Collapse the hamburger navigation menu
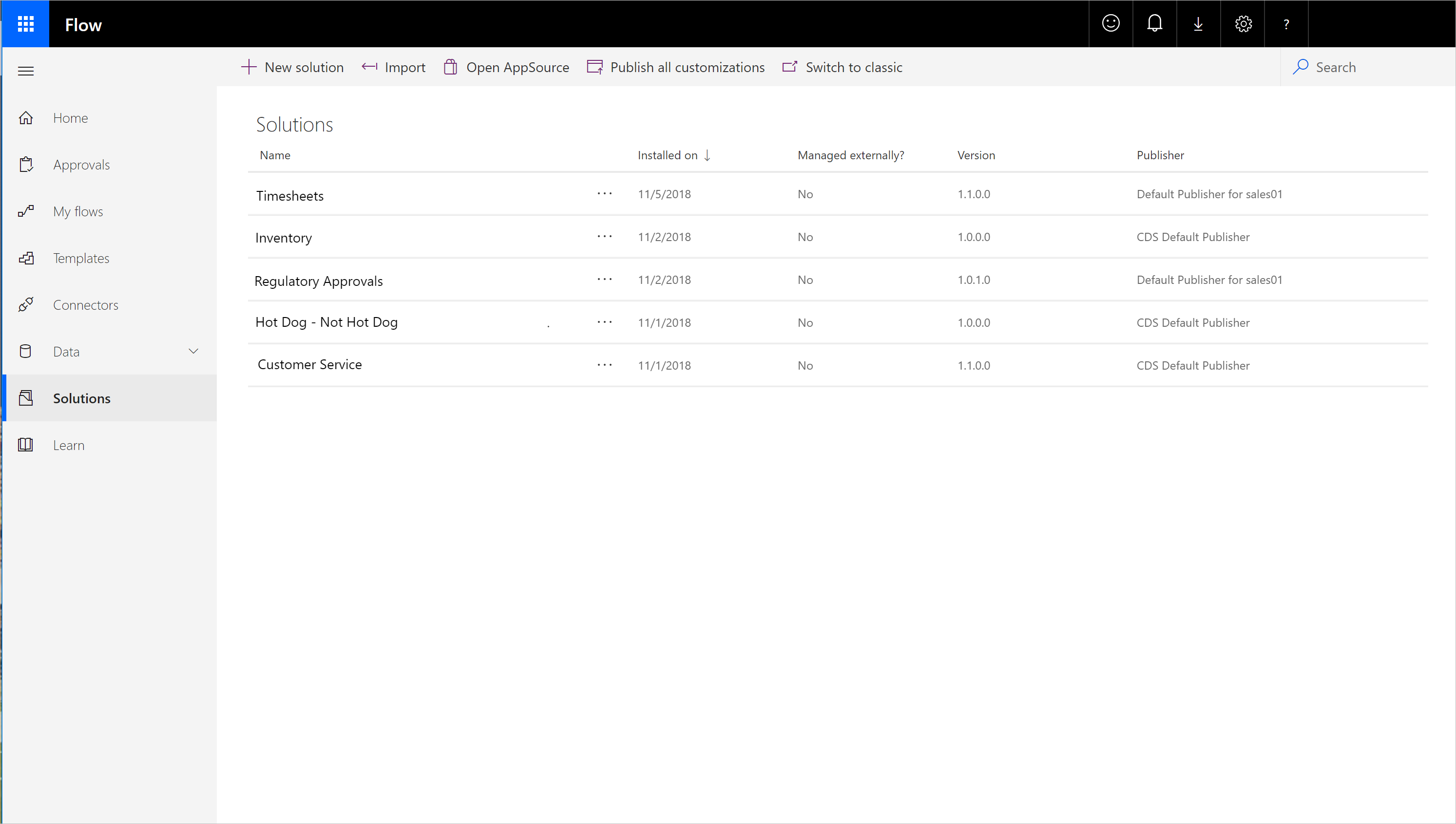The height and width of the screenshot is (824, 1456). (x=25, y=71)
